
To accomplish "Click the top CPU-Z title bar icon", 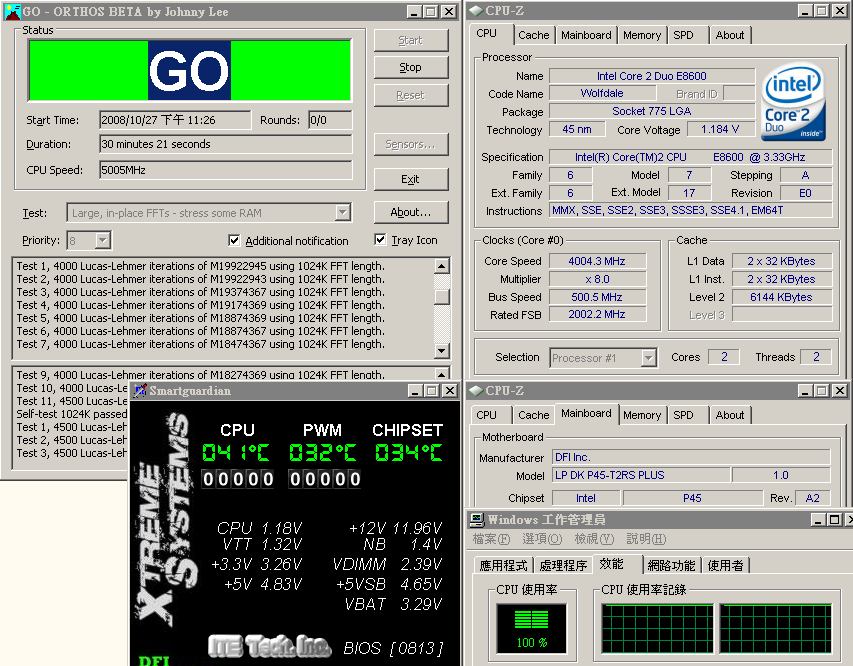I will [475, 10].
